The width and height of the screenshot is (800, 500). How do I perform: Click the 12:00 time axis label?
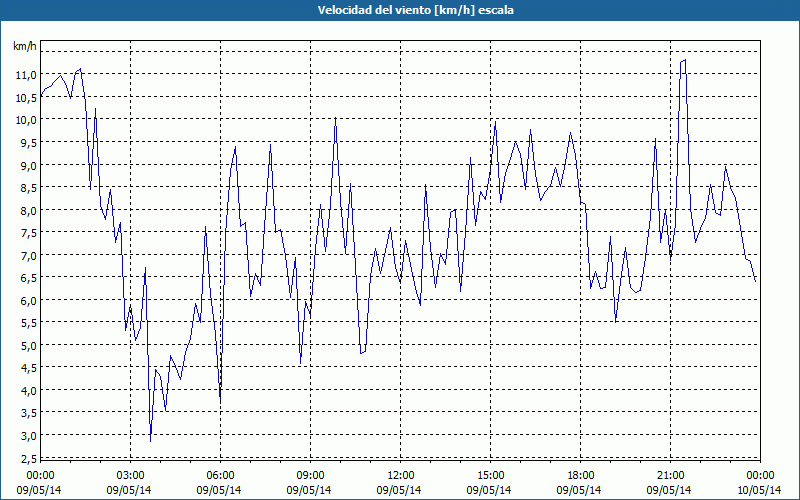click(401, 476)
